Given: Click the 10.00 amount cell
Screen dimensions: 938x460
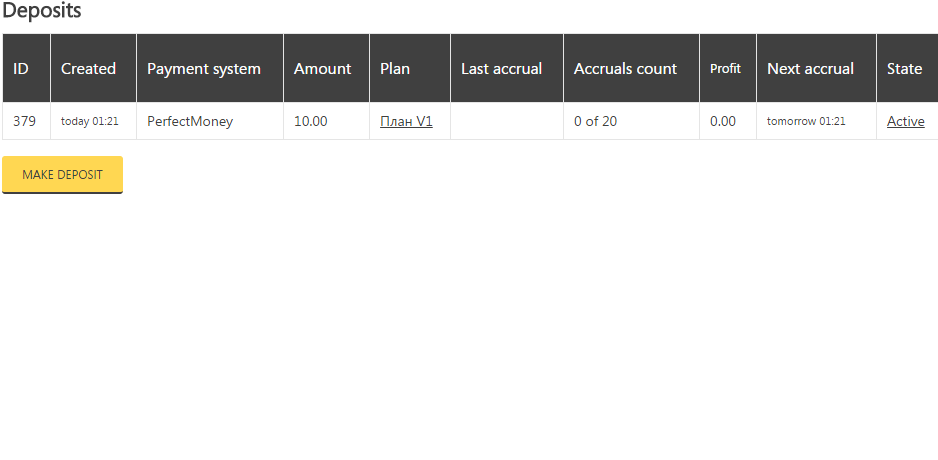Looking at the screenshot, I should click(x=311, y=121).
